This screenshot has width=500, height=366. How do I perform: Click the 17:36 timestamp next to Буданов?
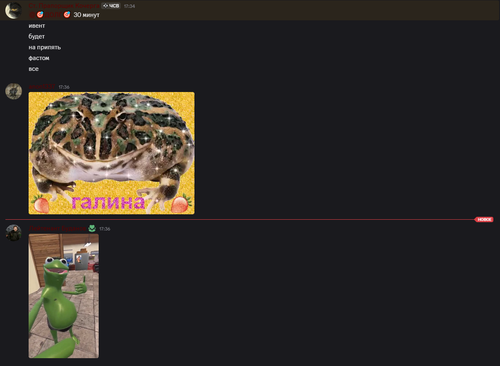pyautogui.click(x=105, y=229)
